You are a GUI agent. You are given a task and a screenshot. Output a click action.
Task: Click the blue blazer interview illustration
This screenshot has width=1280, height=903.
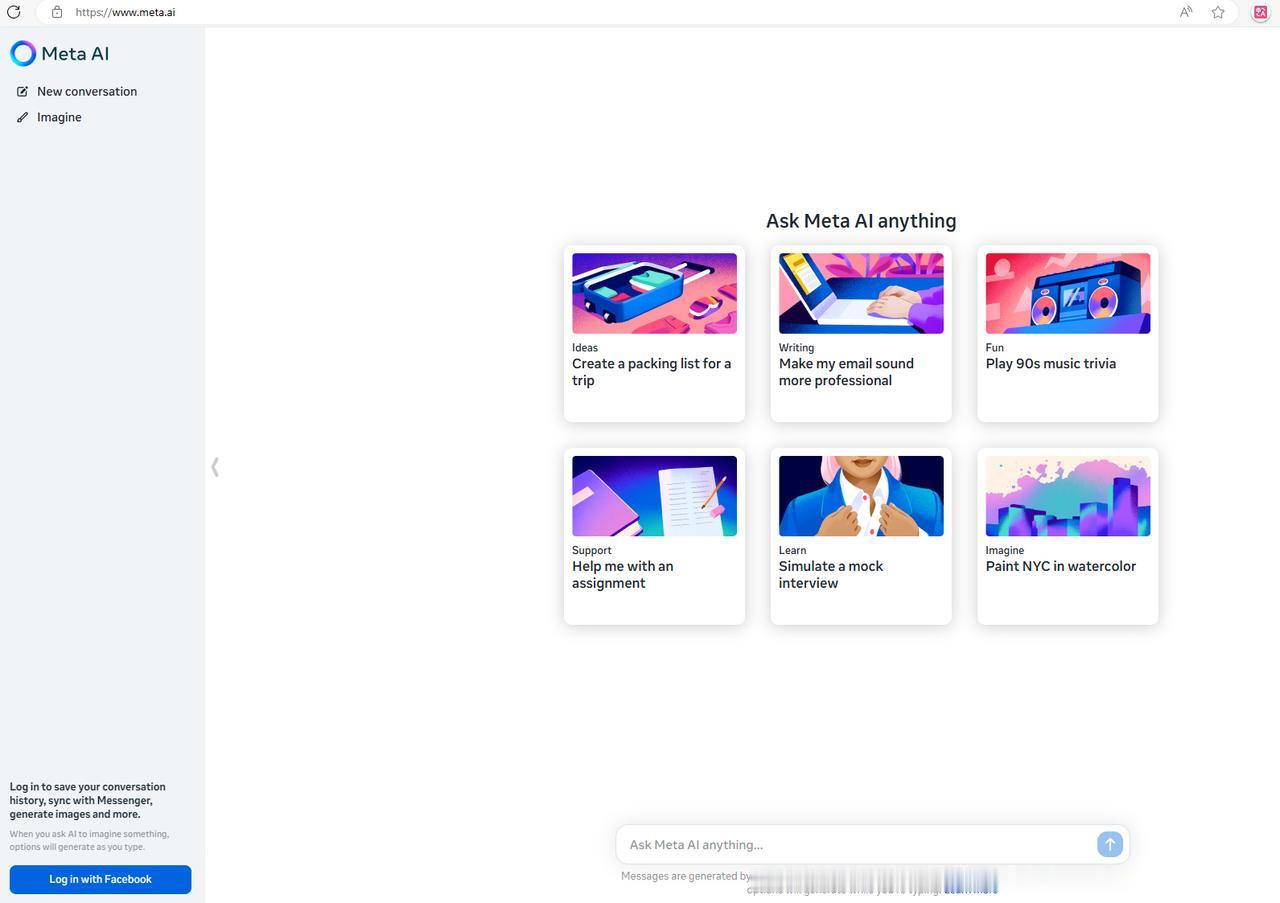(861, 496)
